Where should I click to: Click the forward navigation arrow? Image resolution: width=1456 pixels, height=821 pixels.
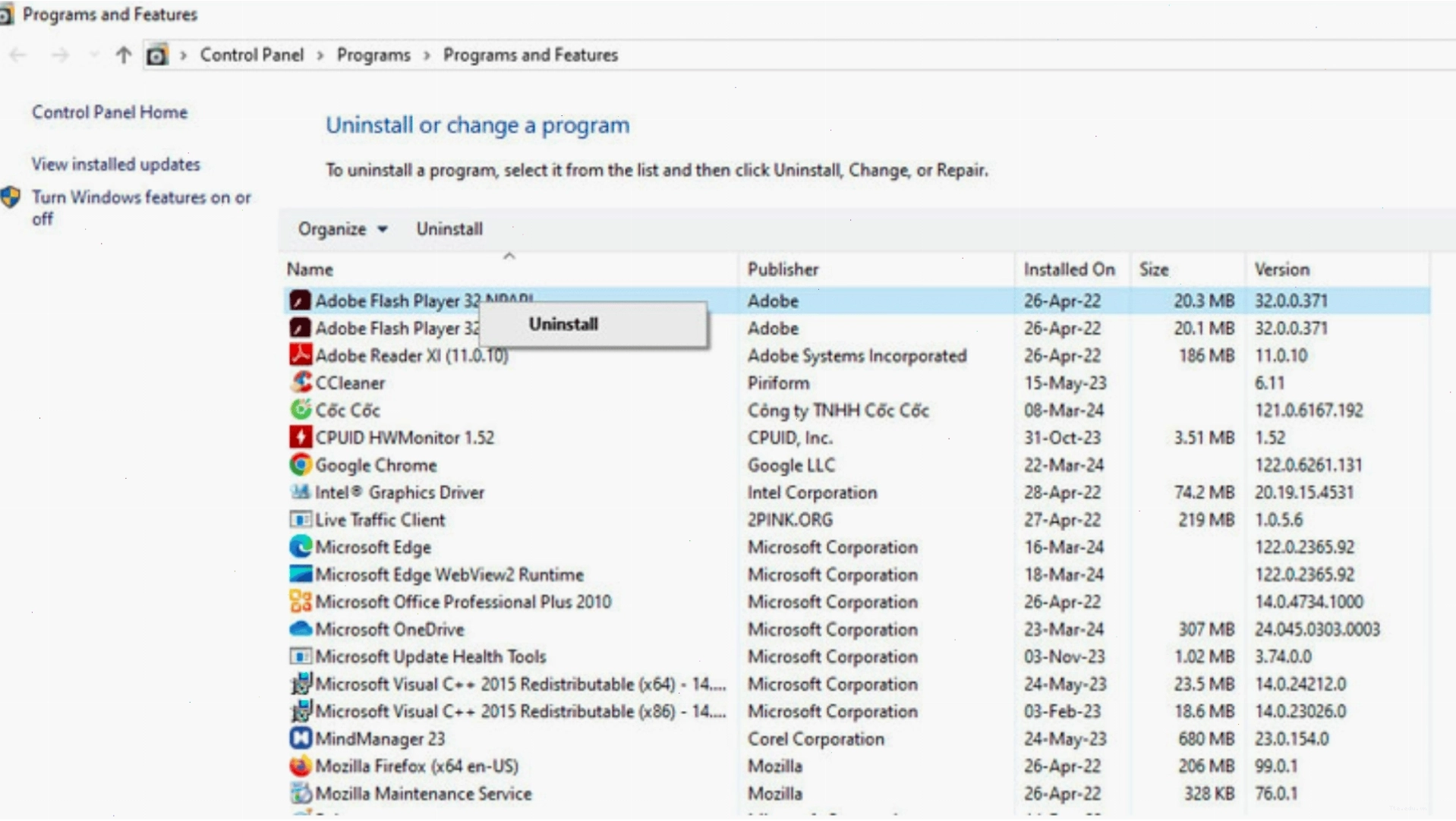point(61,55)
